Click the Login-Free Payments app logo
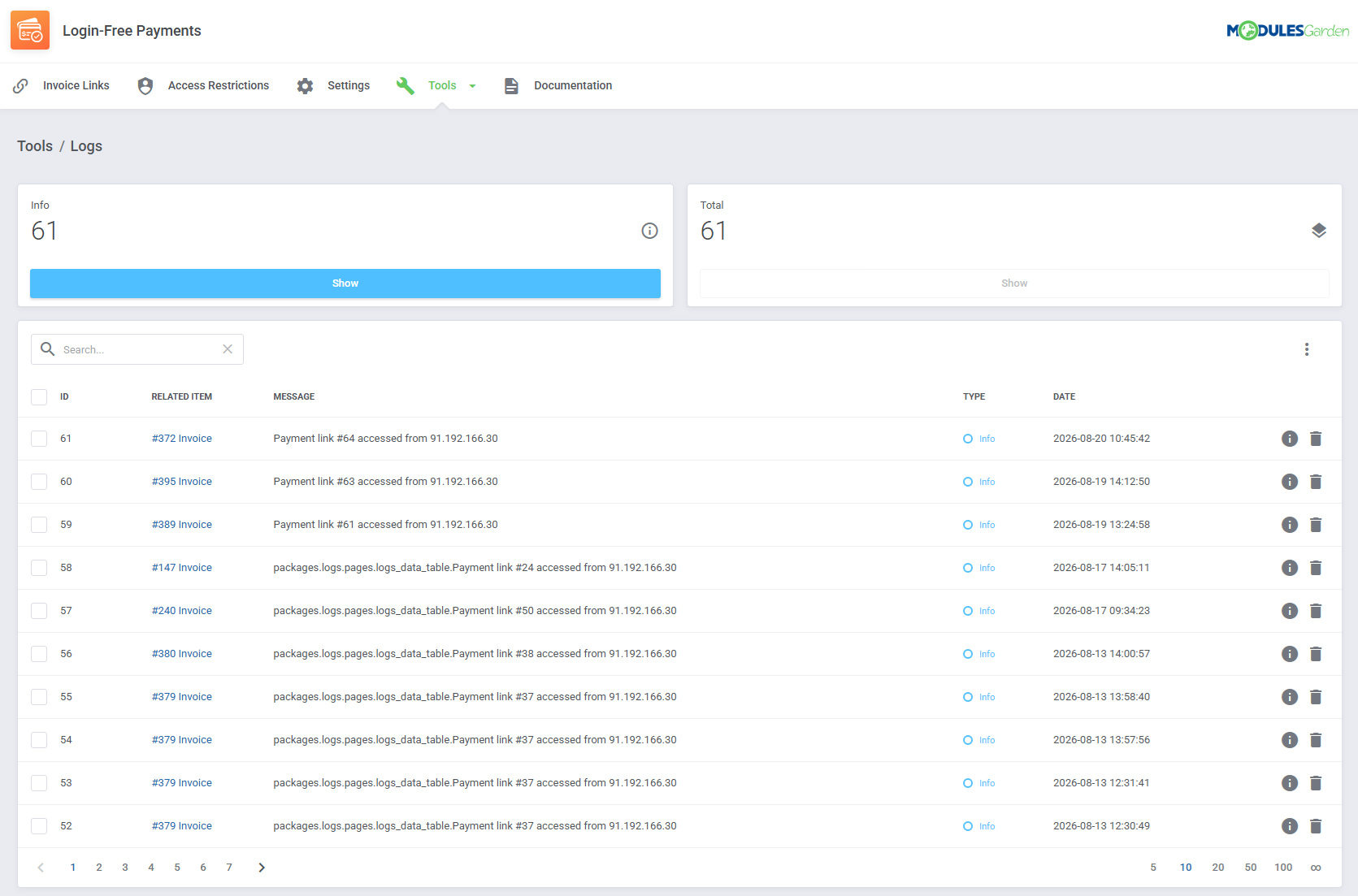The height and width of the screenshot is (896, 1358). 30,30
